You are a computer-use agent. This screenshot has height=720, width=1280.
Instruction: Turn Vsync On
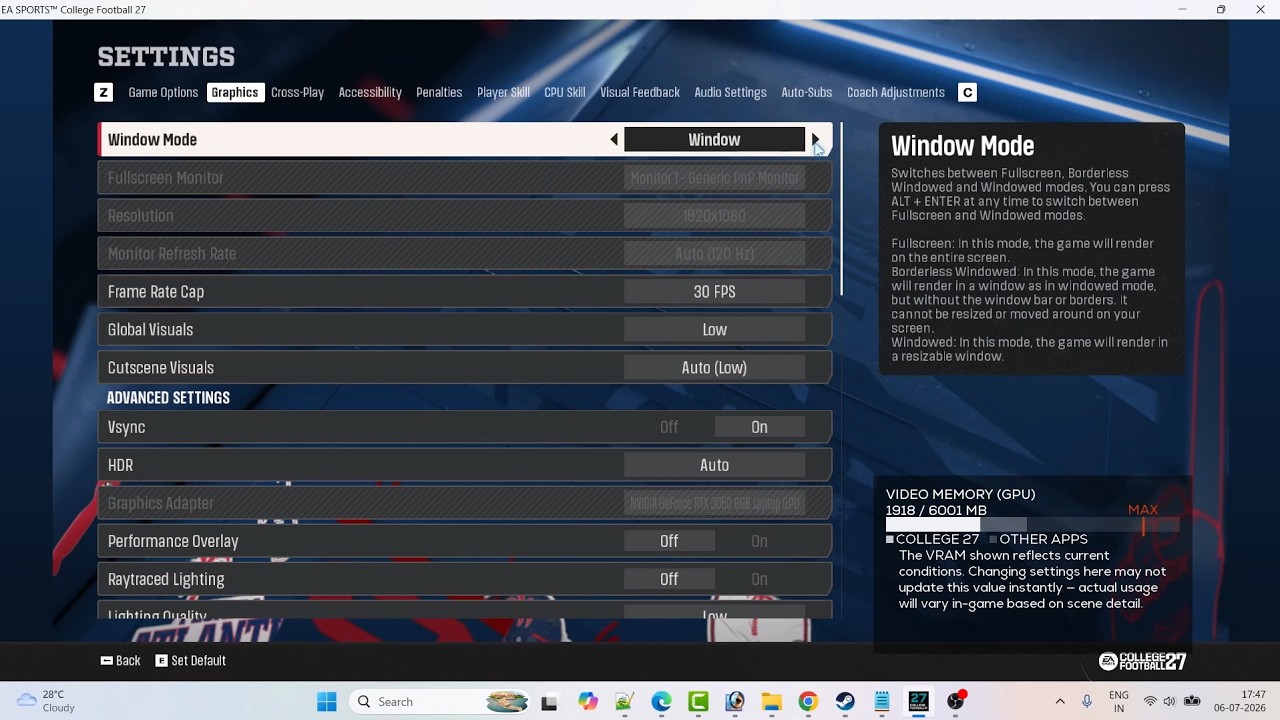coord(759,427)
